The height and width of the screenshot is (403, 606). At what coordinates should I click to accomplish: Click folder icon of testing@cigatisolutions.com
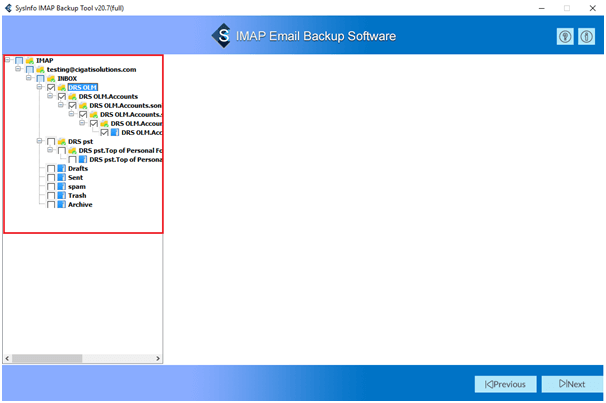pyautogui.click(x=40, y=70)
